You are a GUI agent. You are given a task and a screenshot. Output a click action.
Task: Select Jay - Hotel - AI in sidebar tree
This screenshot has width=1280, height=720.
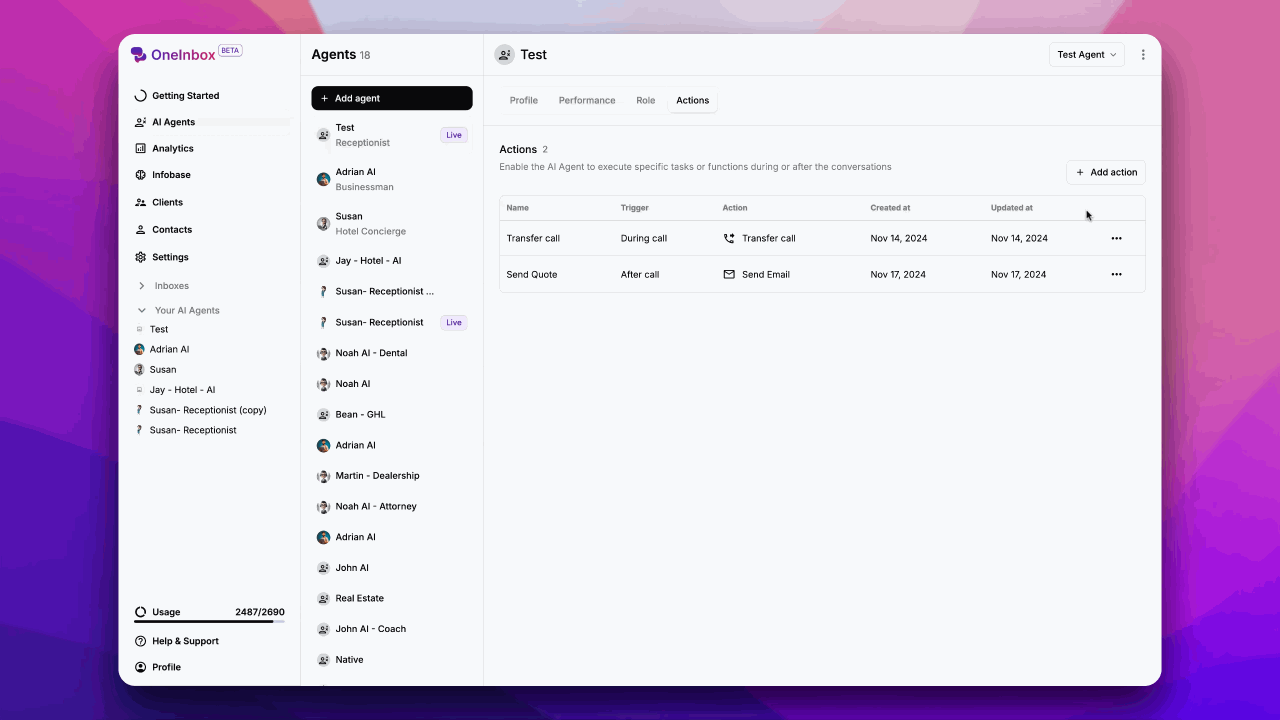[182, 390]
